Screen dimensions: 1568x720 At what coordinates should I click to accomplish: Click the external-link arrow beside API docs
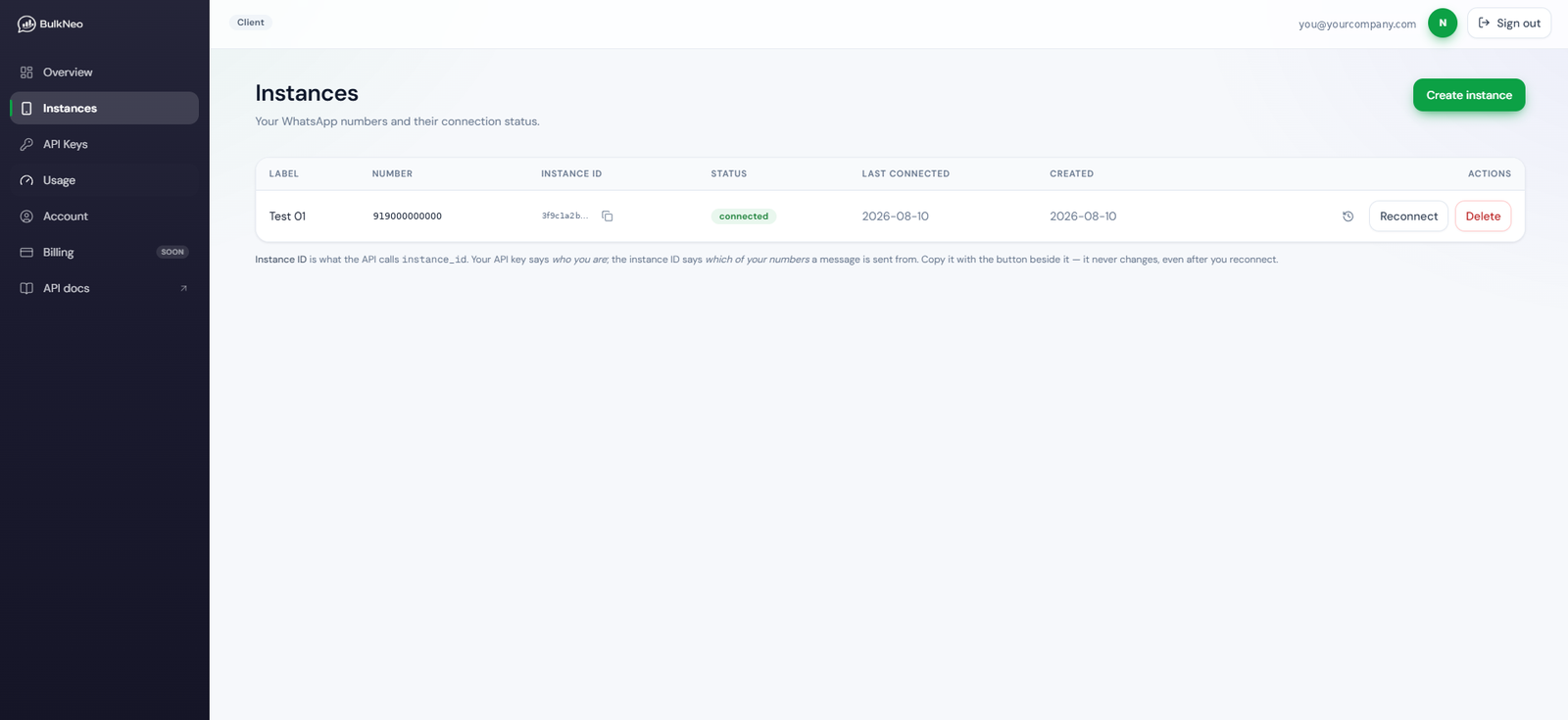(x=183, y=288)
